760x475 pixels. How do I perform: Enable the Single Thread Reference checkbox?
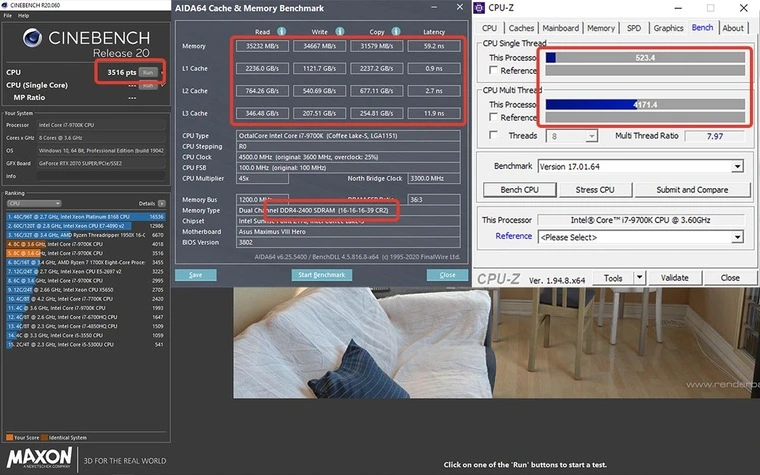coord(494,71)
